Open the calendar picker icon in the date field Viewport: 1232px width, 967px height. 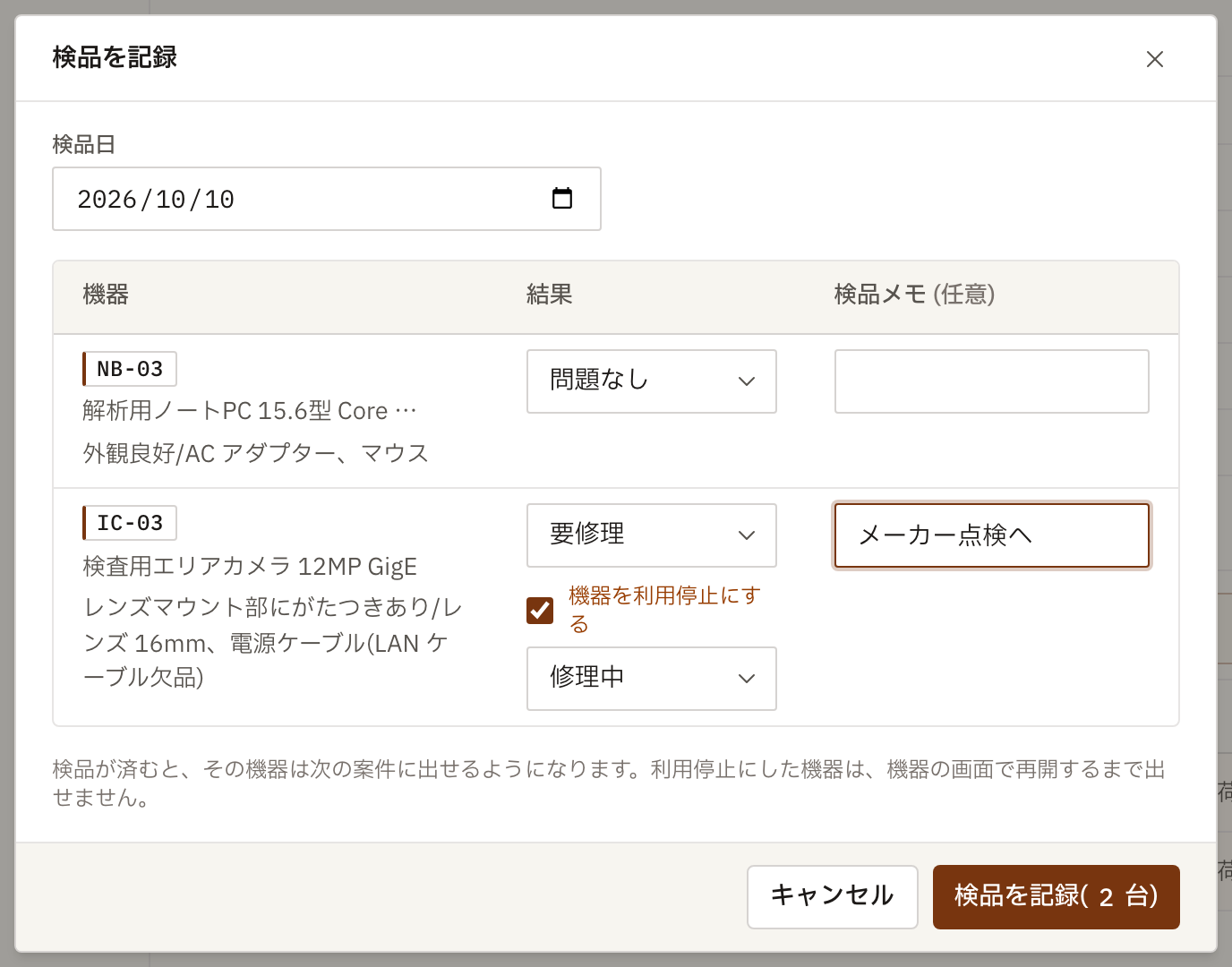(562, 198)
